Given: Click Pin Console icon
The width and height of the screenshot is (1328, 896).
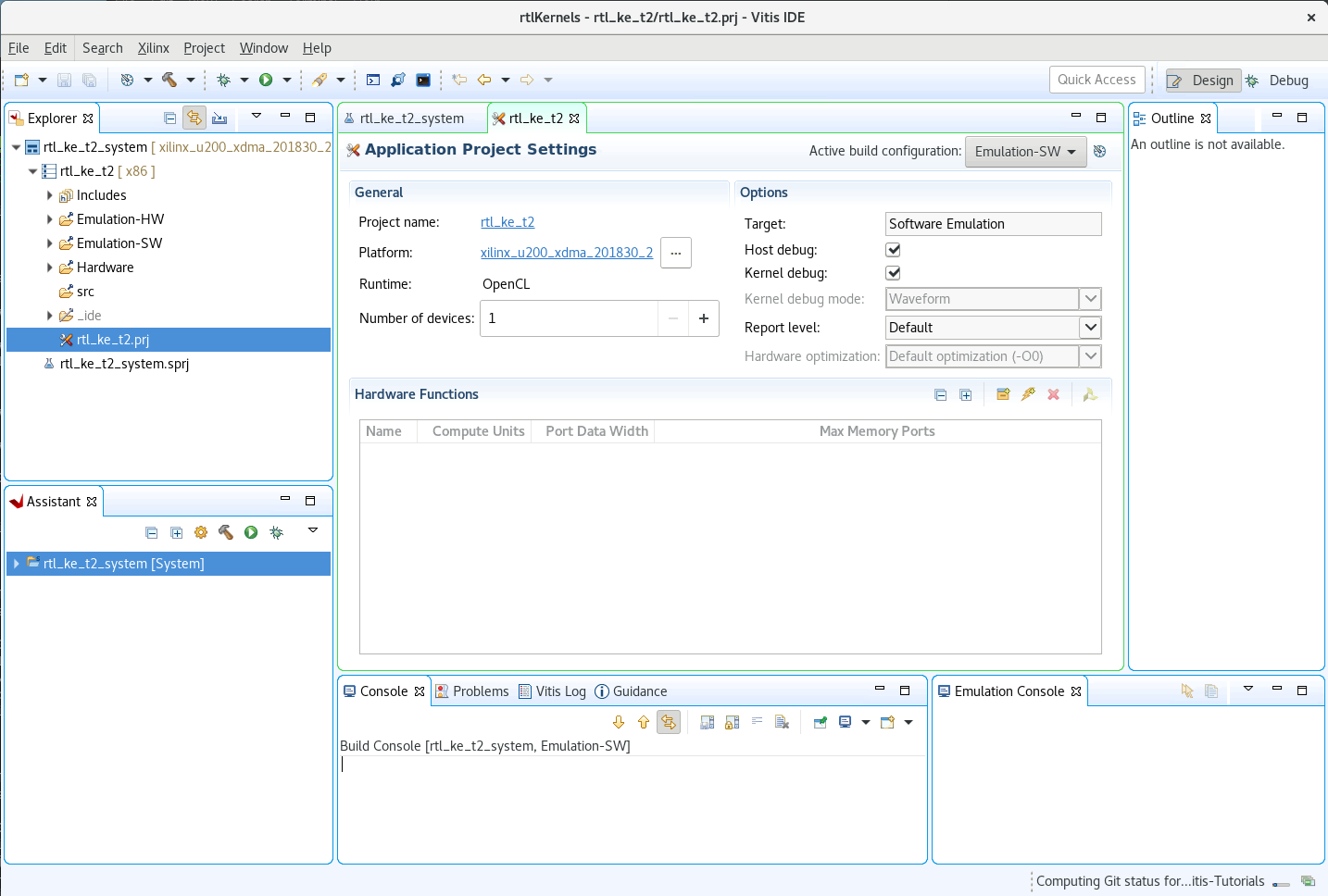Looking at the screenshot, I should pyautogui.click(x=820, y=722).
